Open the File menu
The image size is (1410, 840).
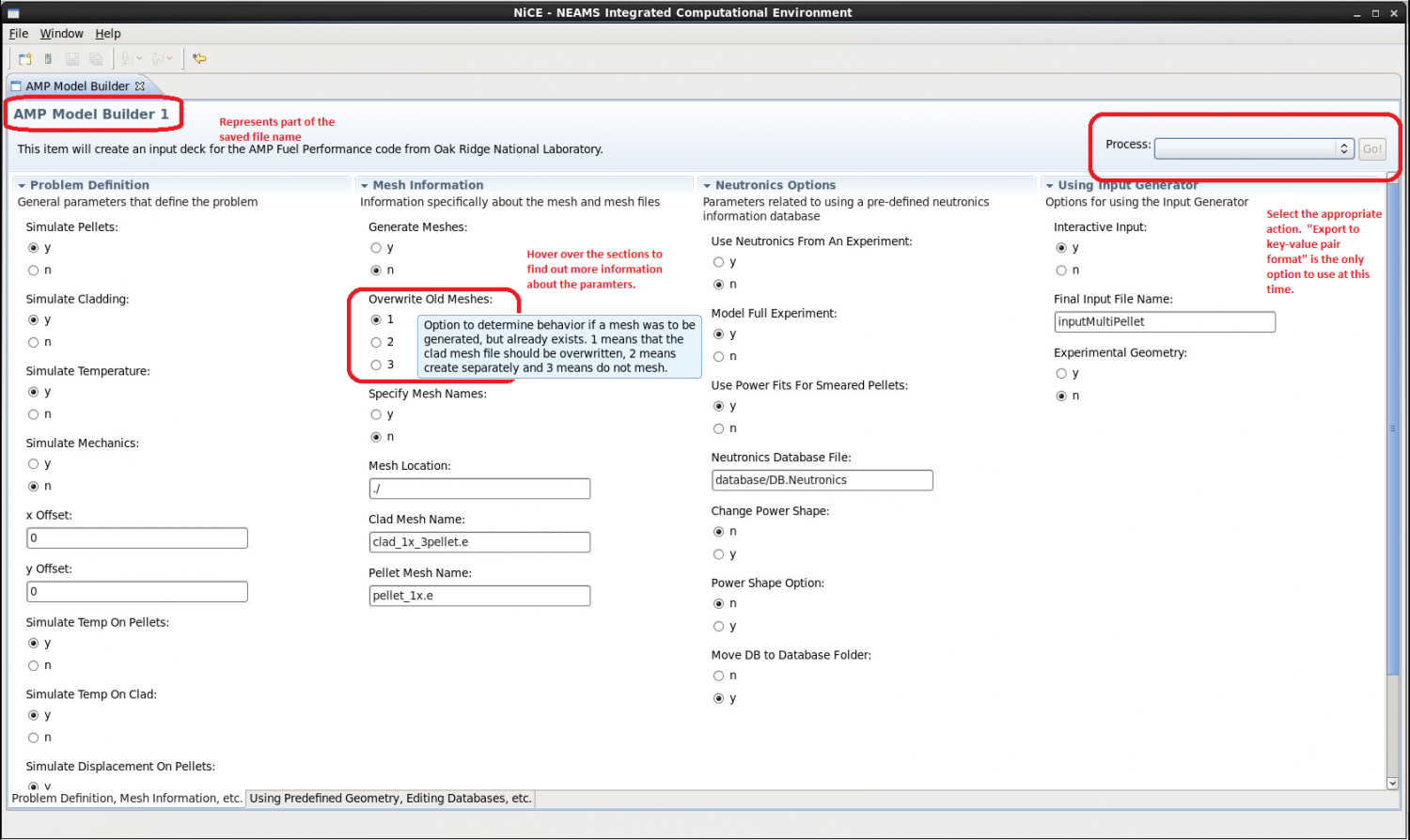coord(19,34)
